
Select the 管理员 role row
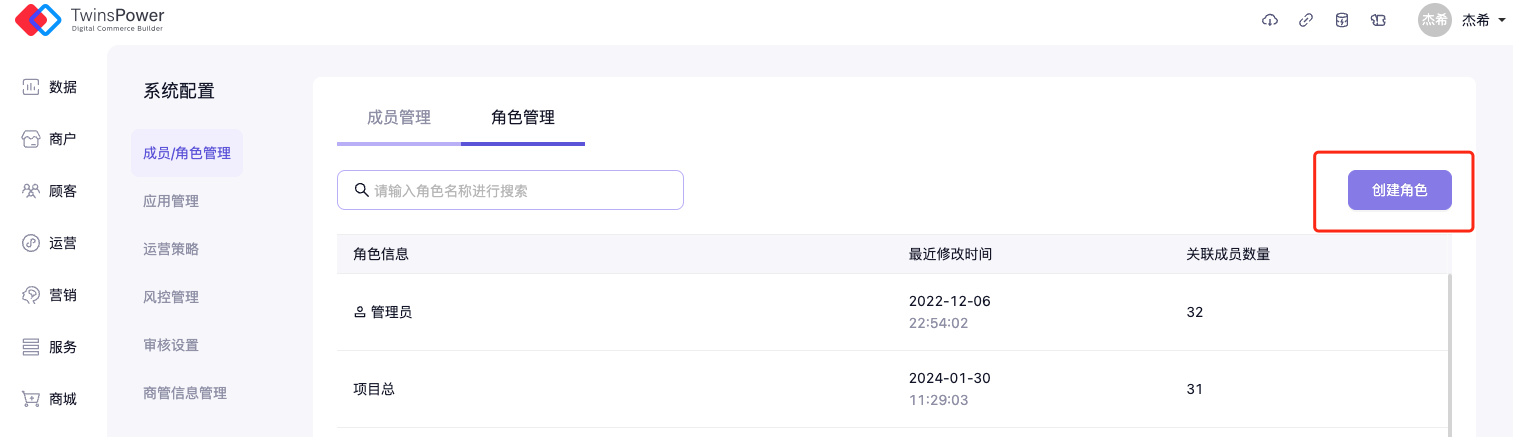391,312
